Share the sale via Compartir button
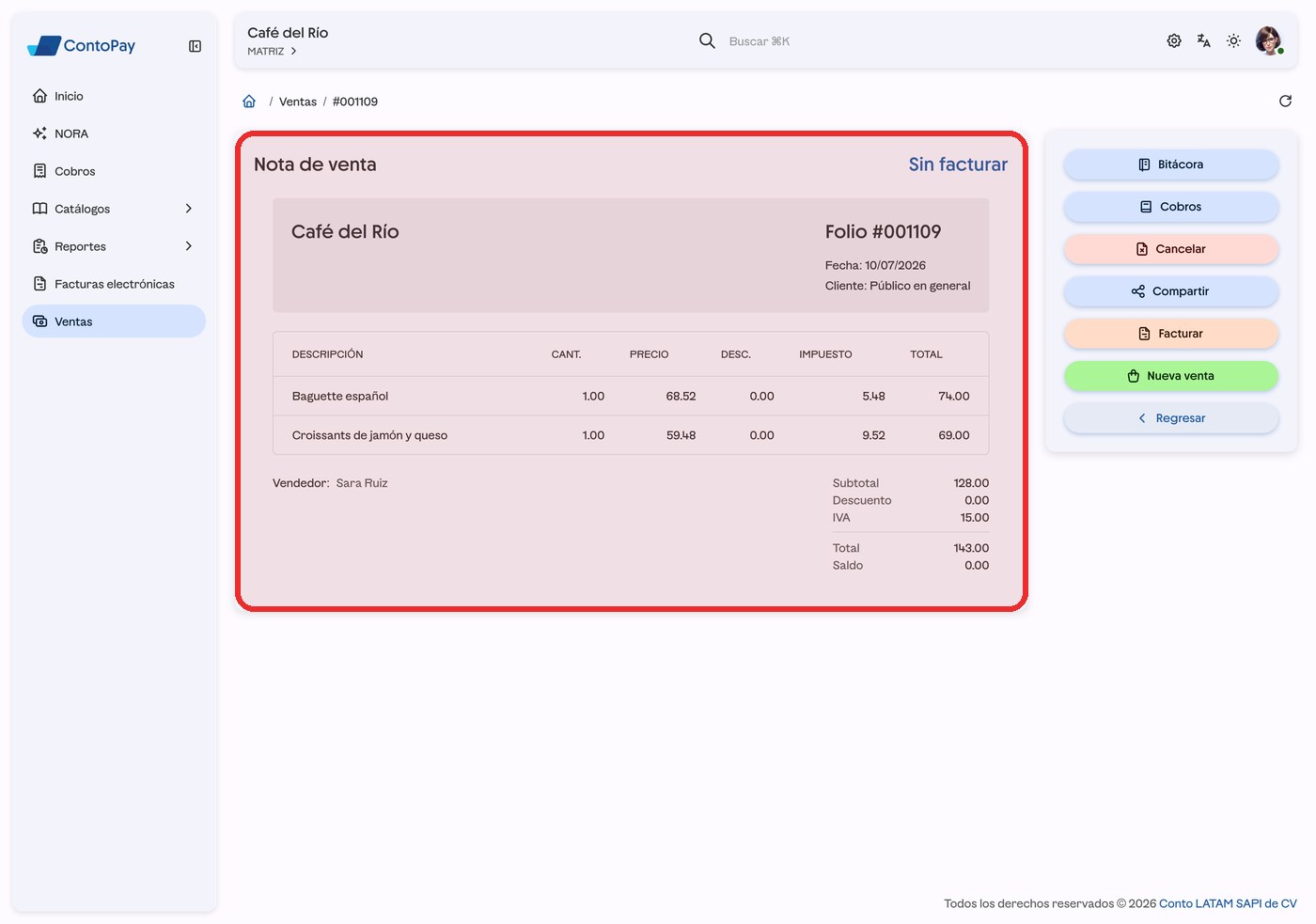 coord(1171,291)
